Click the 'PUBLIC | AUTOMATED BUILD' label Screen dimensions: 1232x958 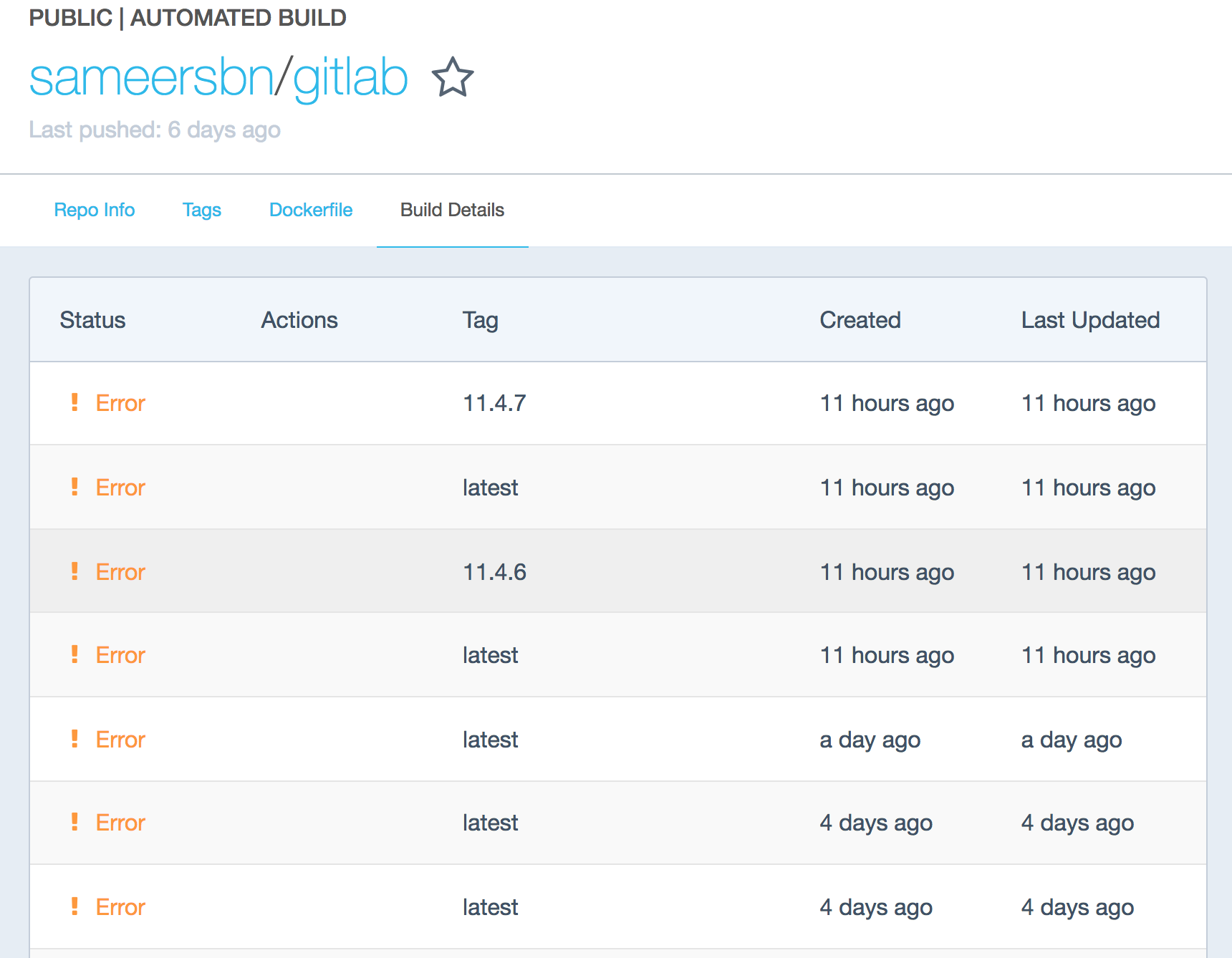(x=188, y=17)
